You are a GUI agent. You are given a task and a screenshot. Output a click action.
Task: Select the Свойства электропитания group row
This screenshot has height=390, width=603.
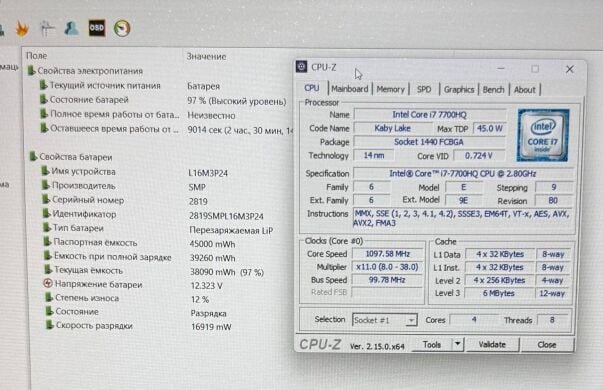[85, 71]
